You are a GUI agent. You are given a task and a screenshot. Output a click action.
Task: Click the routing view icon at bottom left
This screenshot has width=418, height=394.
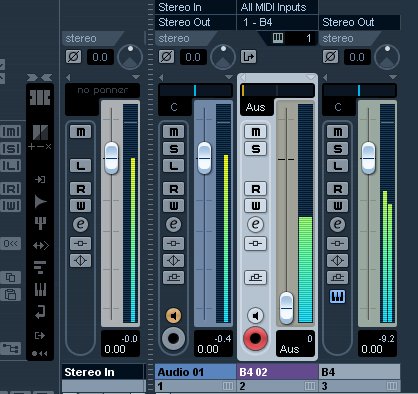pyautogui.click(x=11, y=349)
